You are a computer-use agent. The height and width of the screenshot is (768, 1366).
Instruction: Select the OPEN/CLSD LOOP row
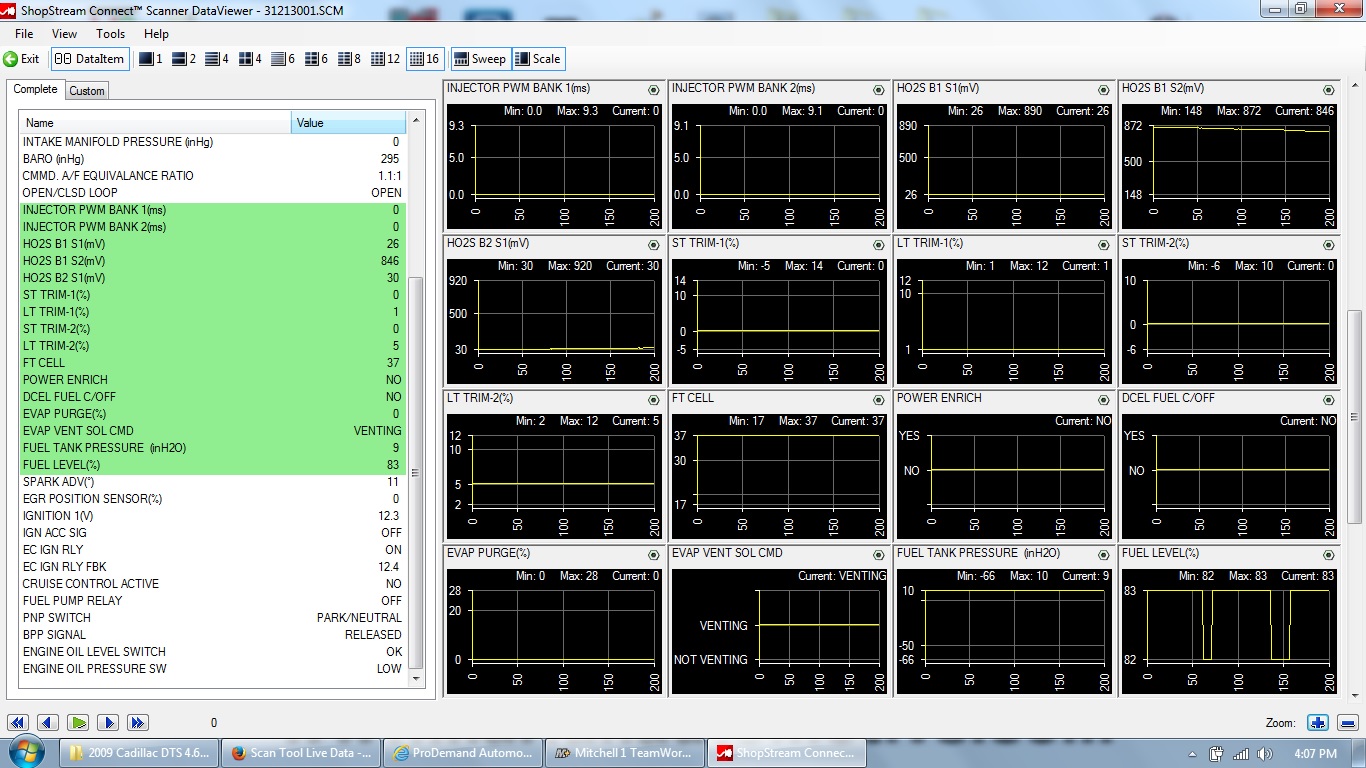(x=213, y=193)
